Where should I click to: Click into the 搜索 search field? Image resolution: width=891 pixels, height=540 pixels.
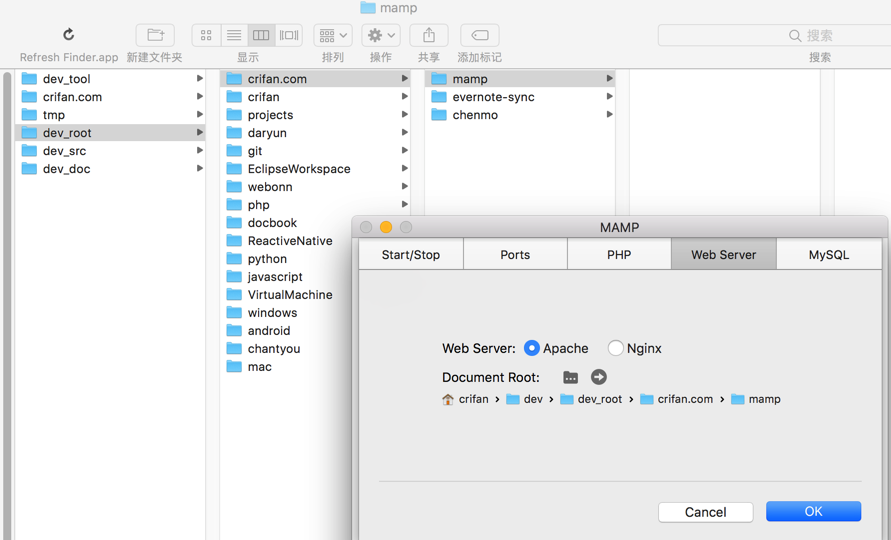click(x=774, y=35)
